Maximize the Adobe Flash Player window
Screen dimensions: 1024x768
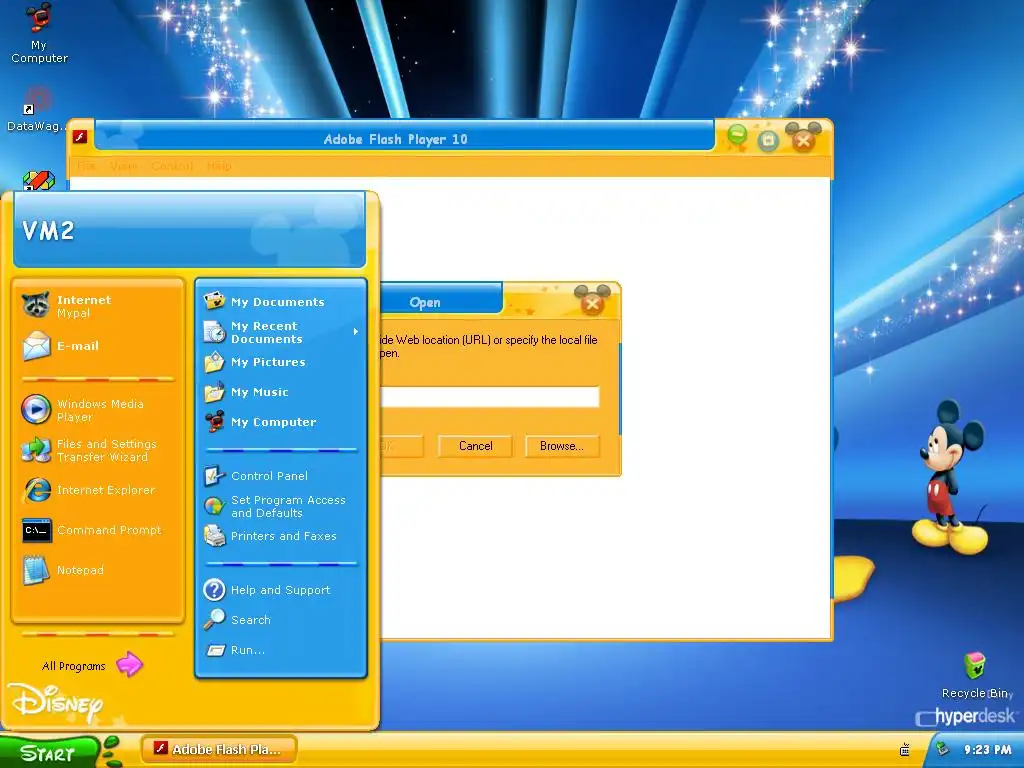coord(768,140)
